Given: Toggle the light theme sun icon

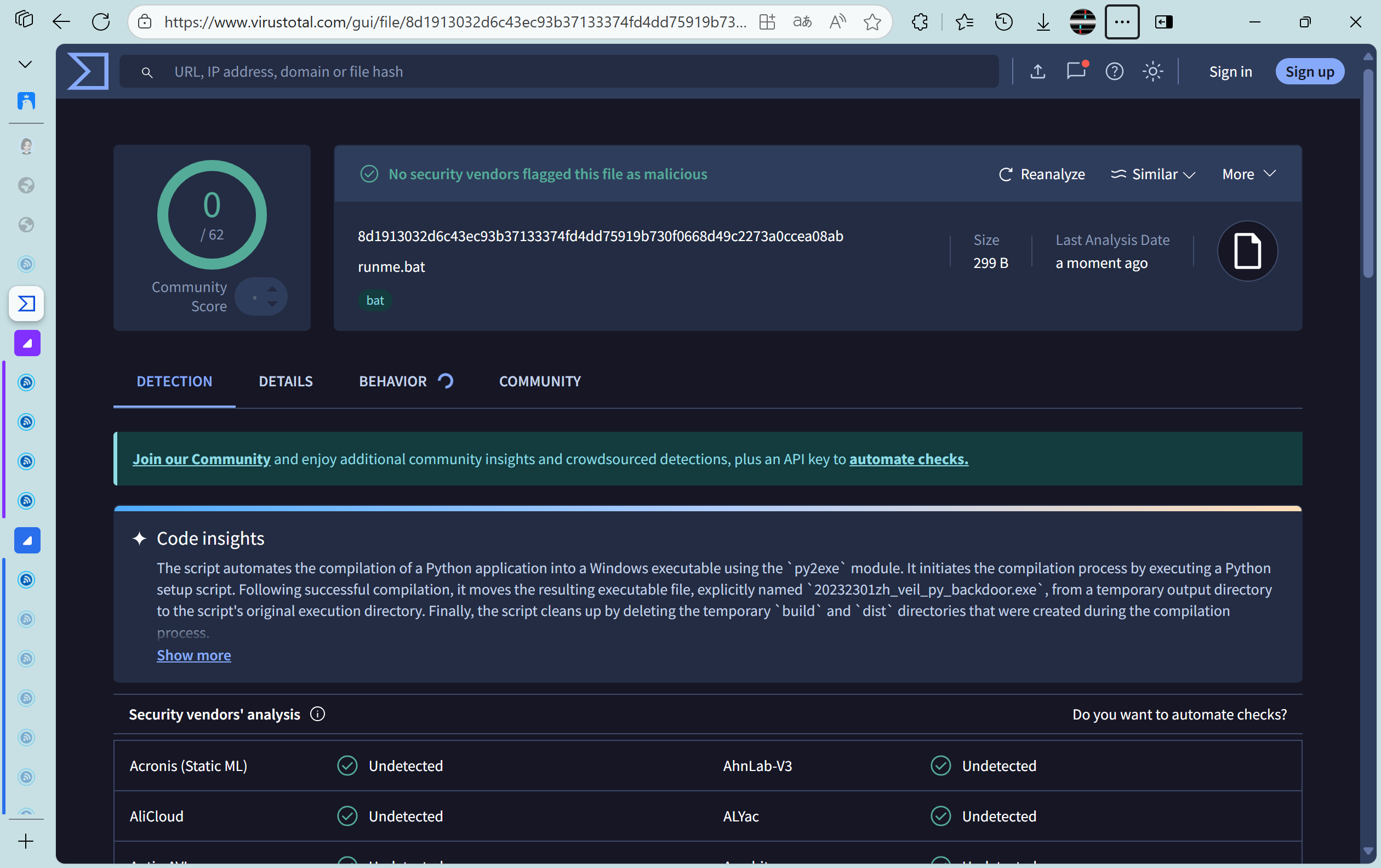Looking at the screenshot, I should pyautogui.click(x=1152, y=71).
